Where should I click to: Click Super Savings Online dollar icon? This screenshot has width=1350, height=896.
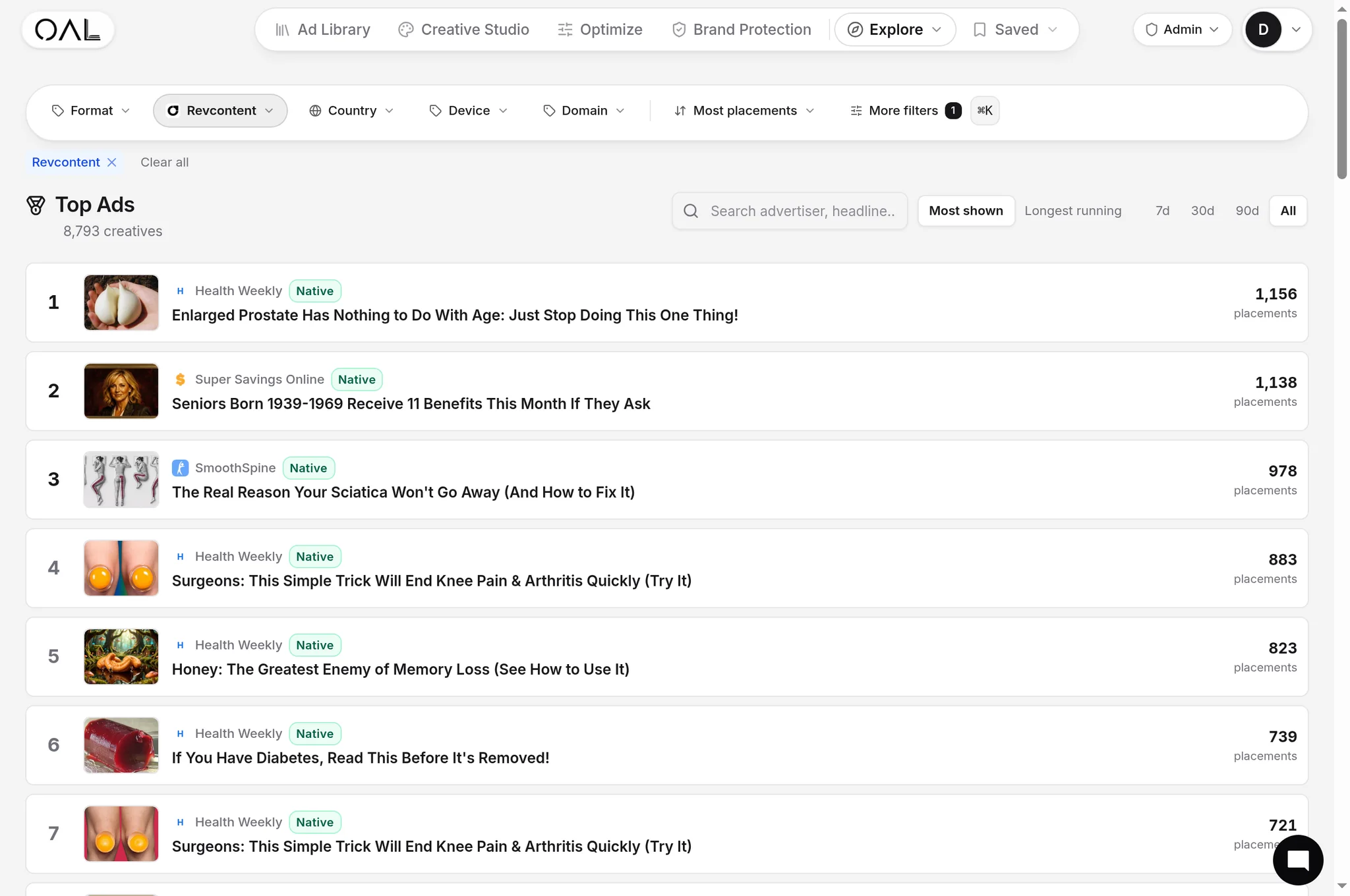pos(180,379)
